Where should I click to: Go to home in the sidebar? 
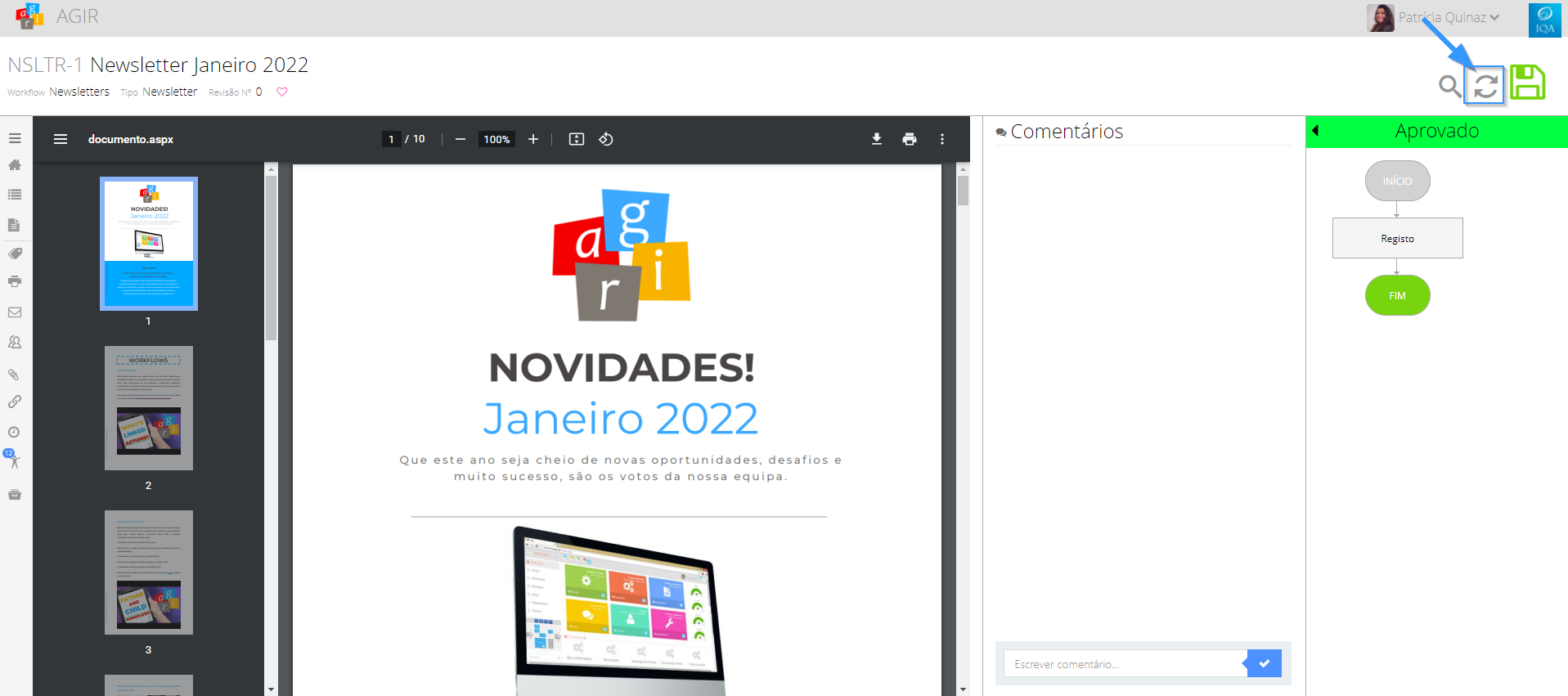pos(15,165)
